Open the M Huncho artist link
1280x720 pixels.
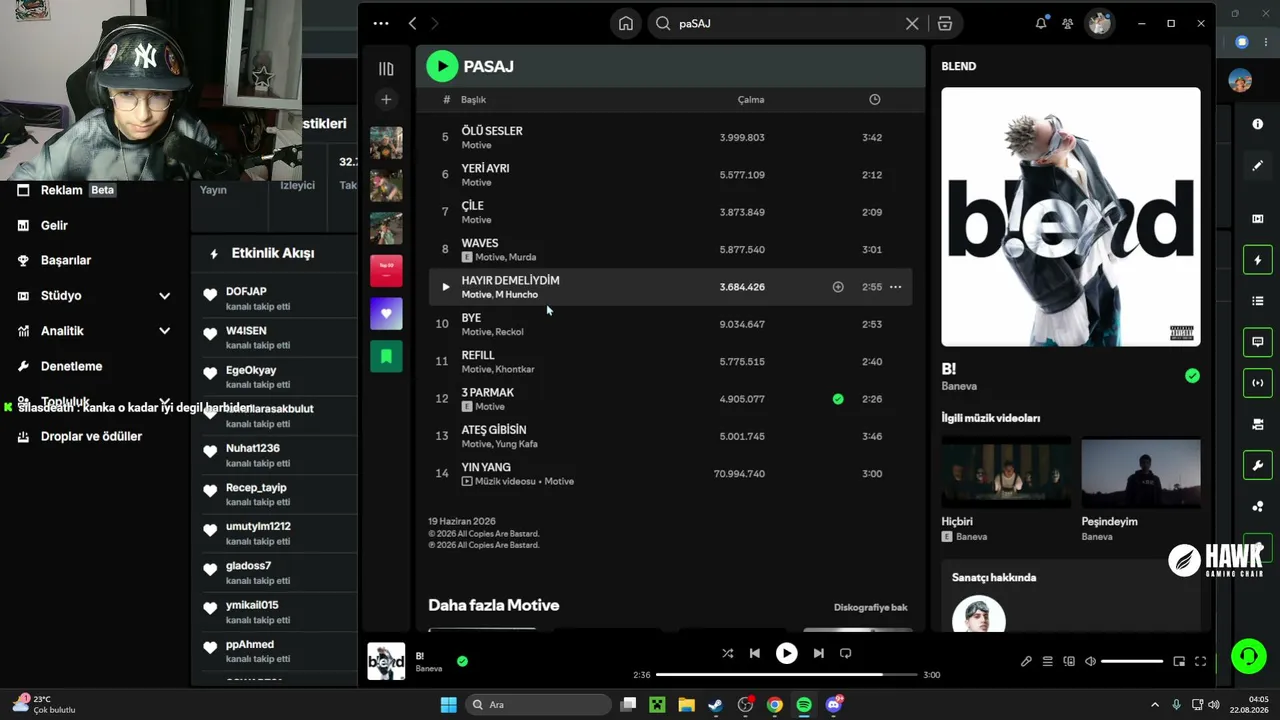point(517,295)
